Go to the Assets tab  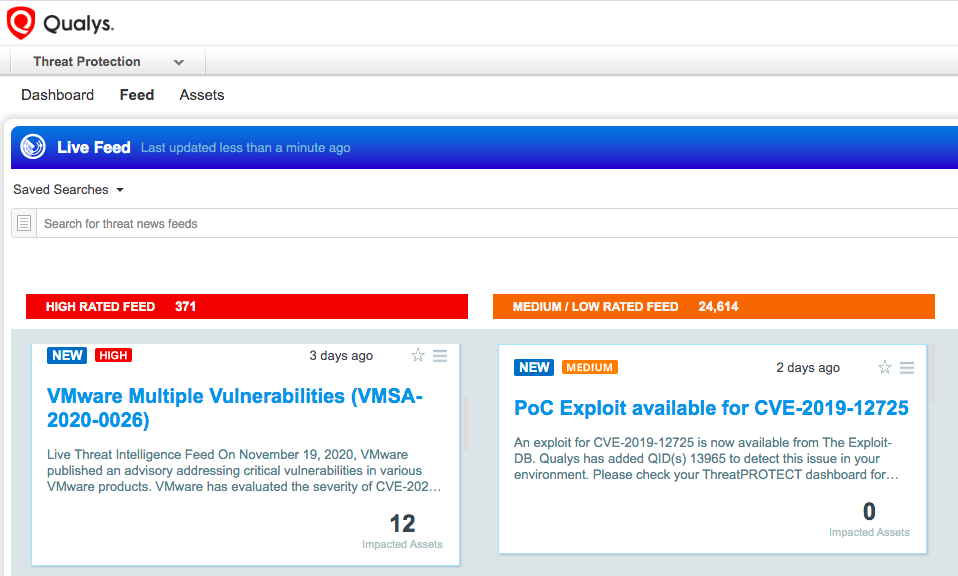click(202, 95)
